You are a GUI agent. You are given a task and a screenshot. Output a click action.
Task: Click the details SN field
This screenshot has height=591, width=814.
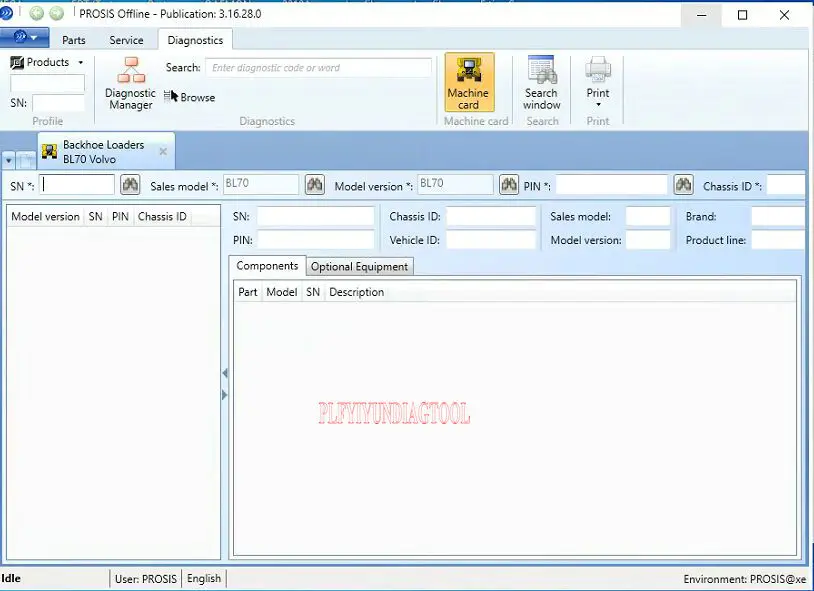pyautogui.click(x=316, y=216)
